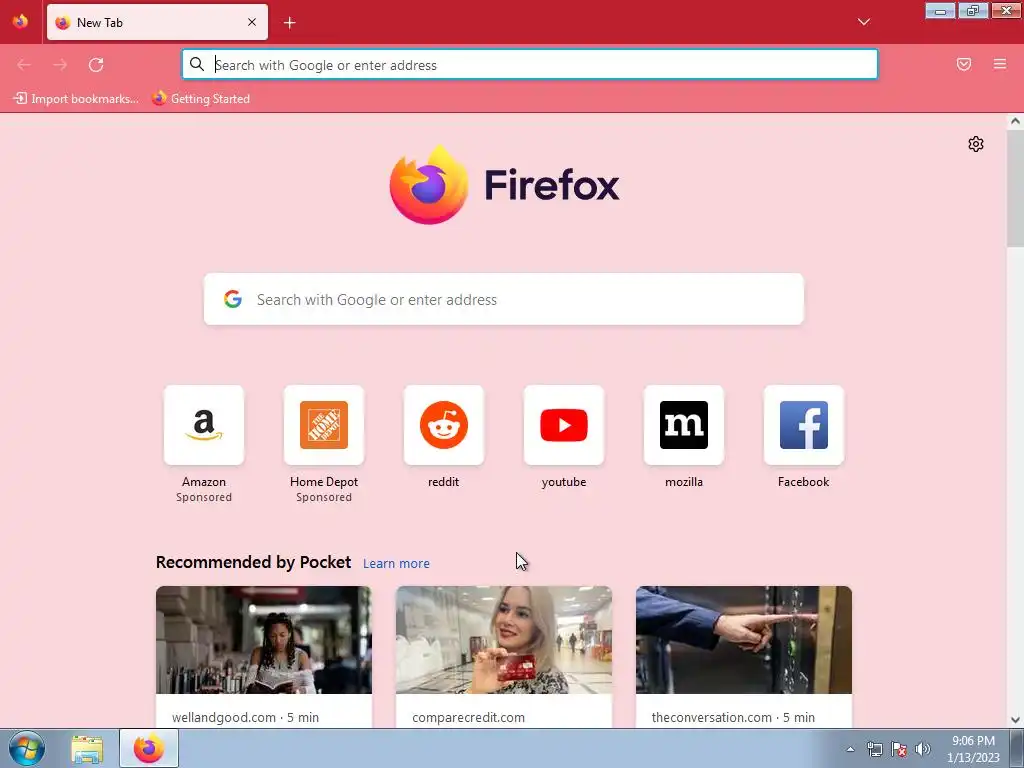Viewport: 1024px width, 768px height.
Task: Select the New Tab tab
Action: click(157, 22)
